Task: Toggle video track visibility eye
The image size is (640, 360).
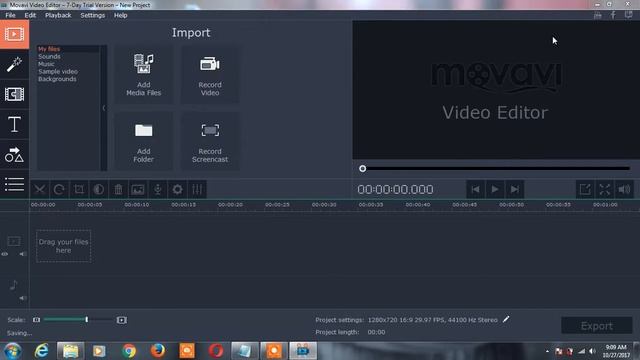Action: (x=4, y=254)
